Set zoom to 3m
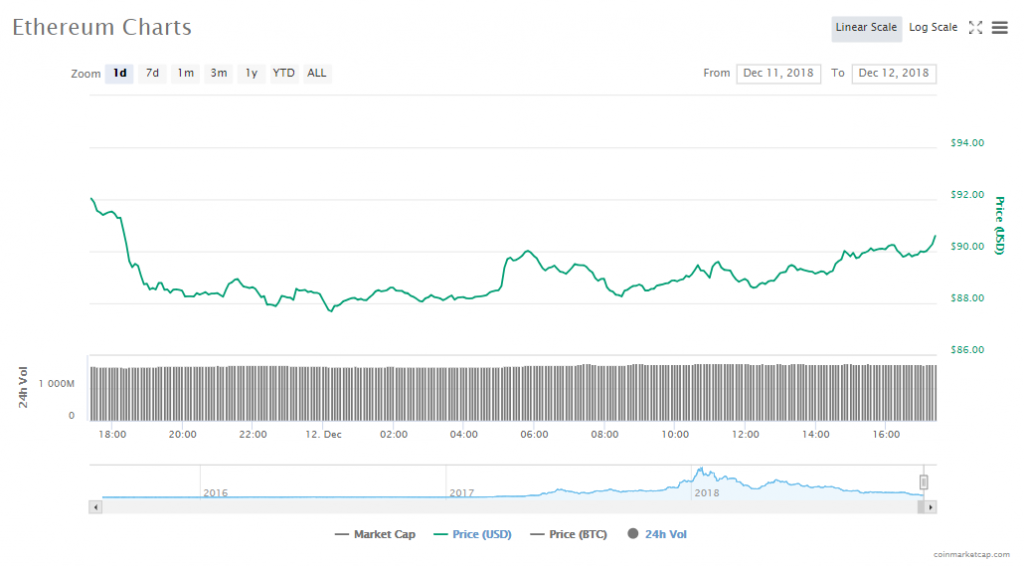Screen dimensions: 1024x567 (x=218, y=73)
